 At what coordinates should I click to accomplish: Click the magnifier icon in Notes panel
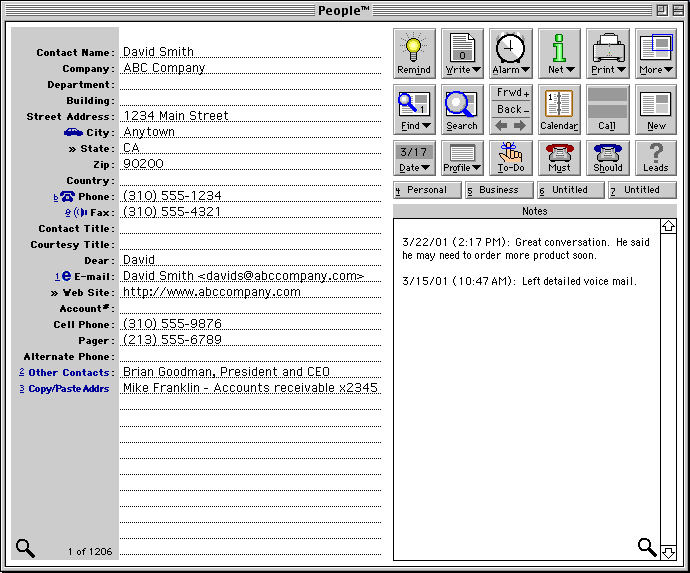click(x=647, y=546)
